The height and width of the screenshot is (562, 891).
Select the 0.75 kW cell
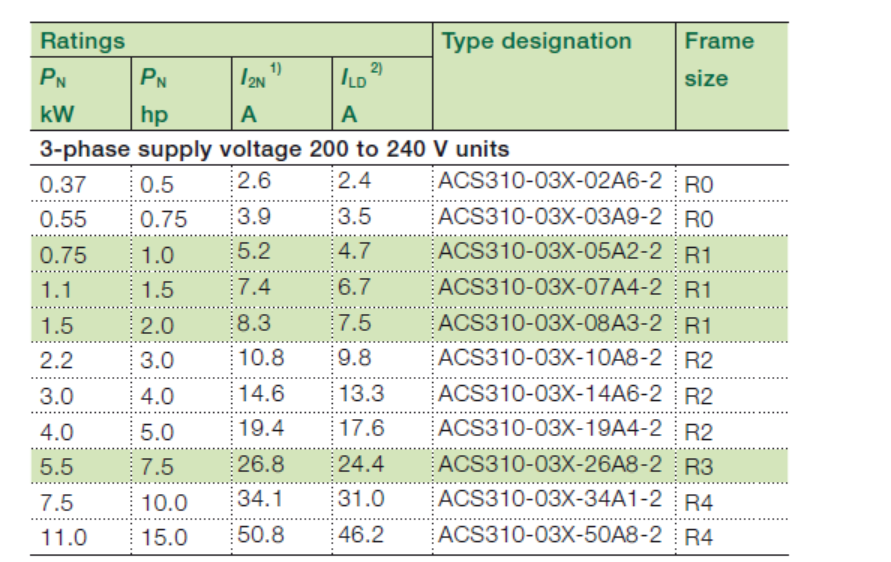click(63, 255)
